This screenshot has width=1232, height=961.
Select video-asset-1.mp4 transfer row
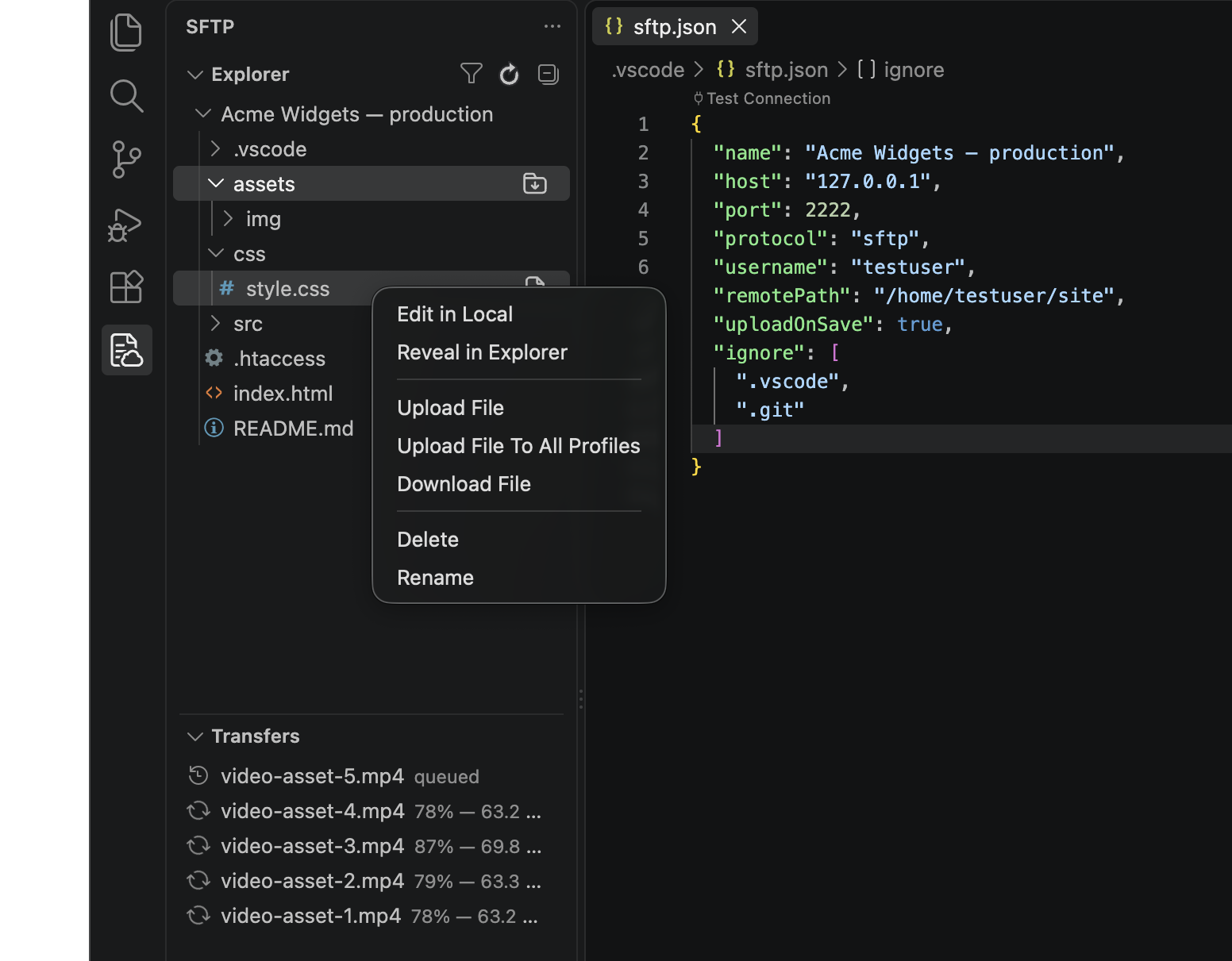pos(372,915)
